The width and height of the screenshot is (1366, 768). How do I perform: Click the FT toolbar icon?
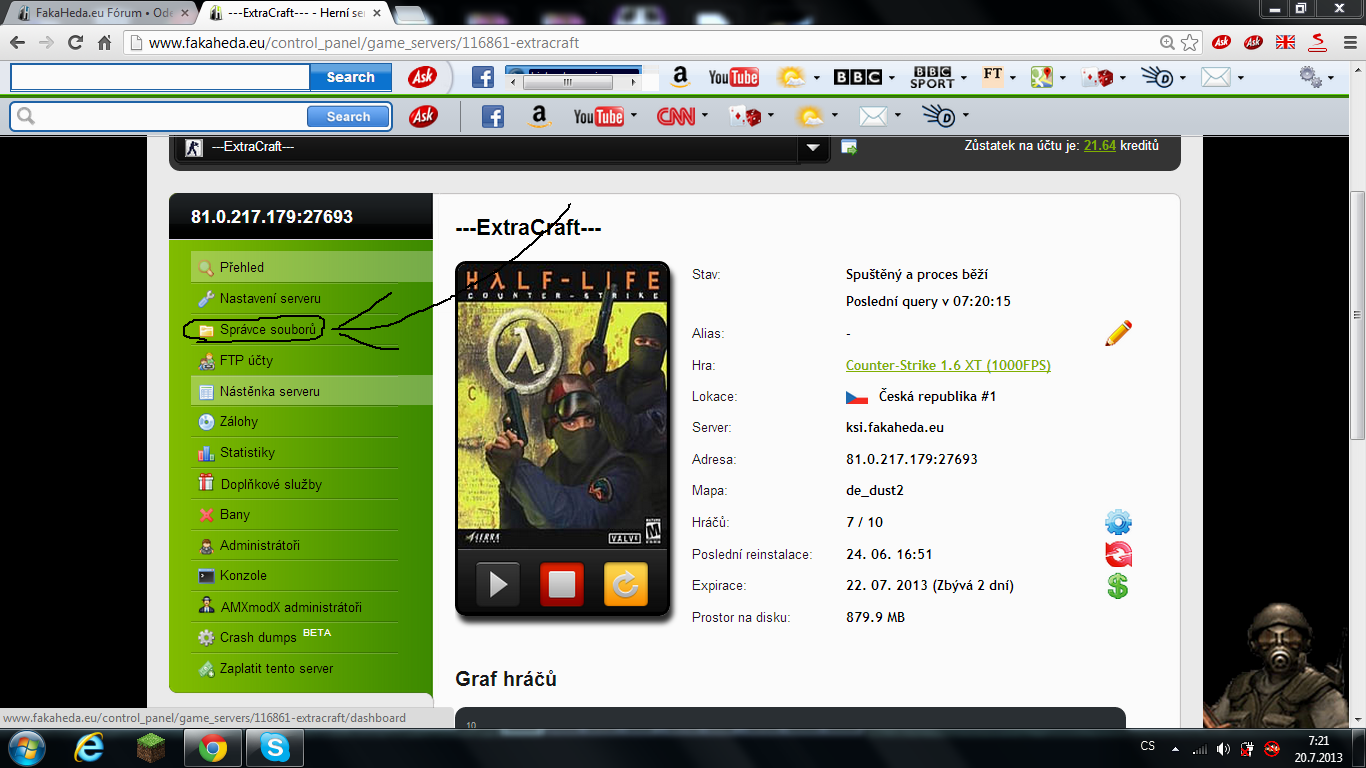click(x=992, y=76)
